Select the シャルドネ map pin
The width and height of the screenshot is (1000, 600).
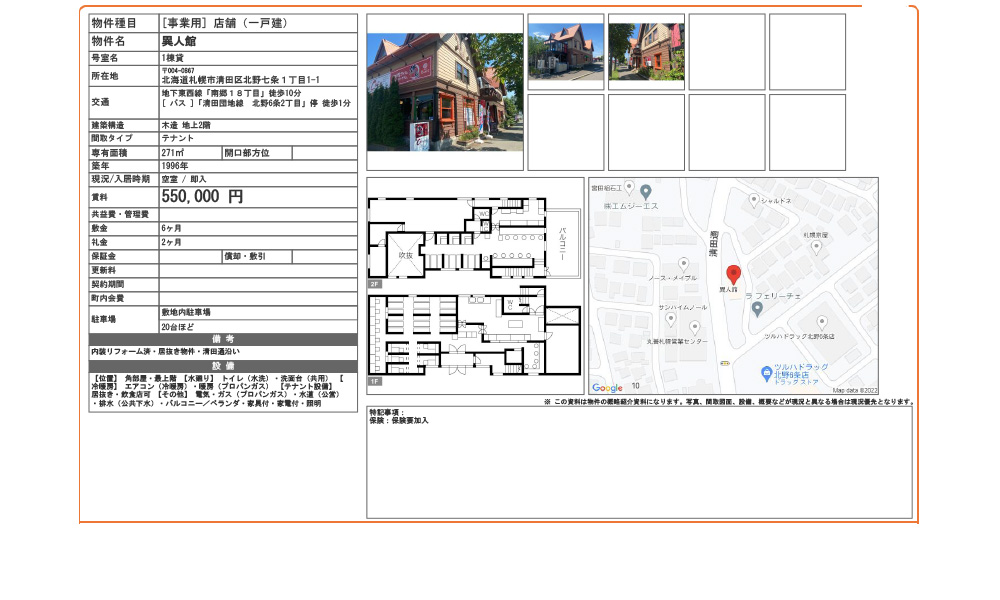pos(754,199)
